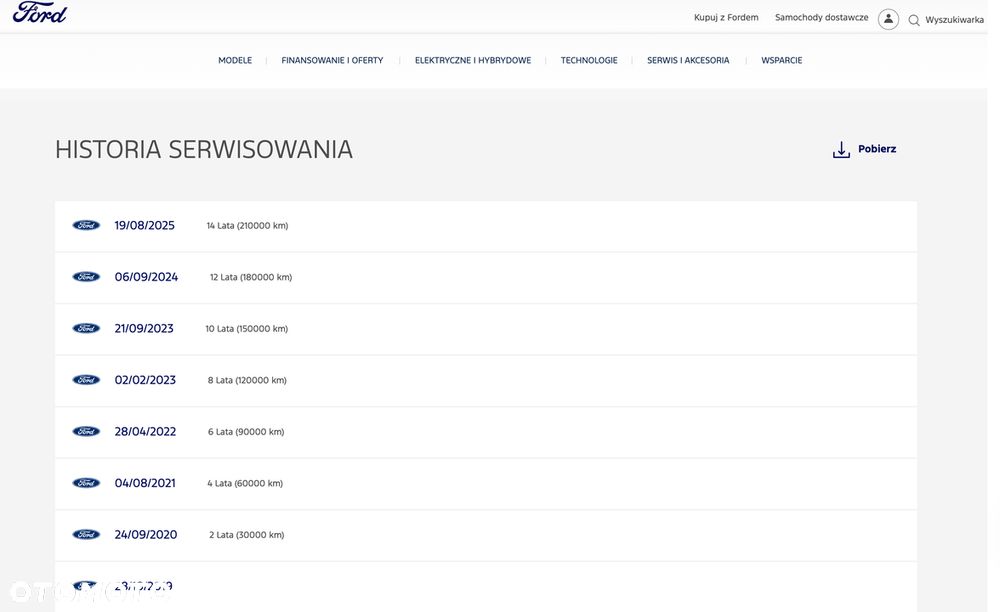Open the TECHNOLOGIE menu

pos(589,61)
